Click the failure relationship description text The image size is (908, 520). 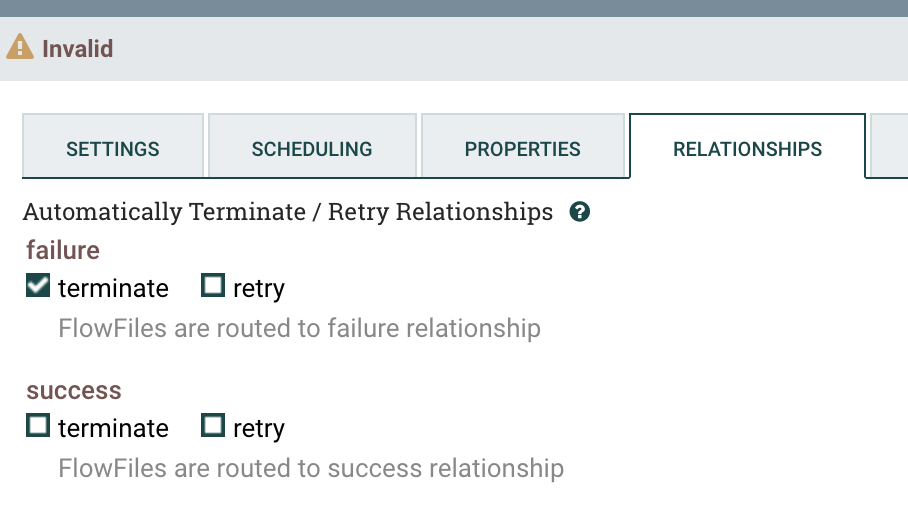click(300, 328)
